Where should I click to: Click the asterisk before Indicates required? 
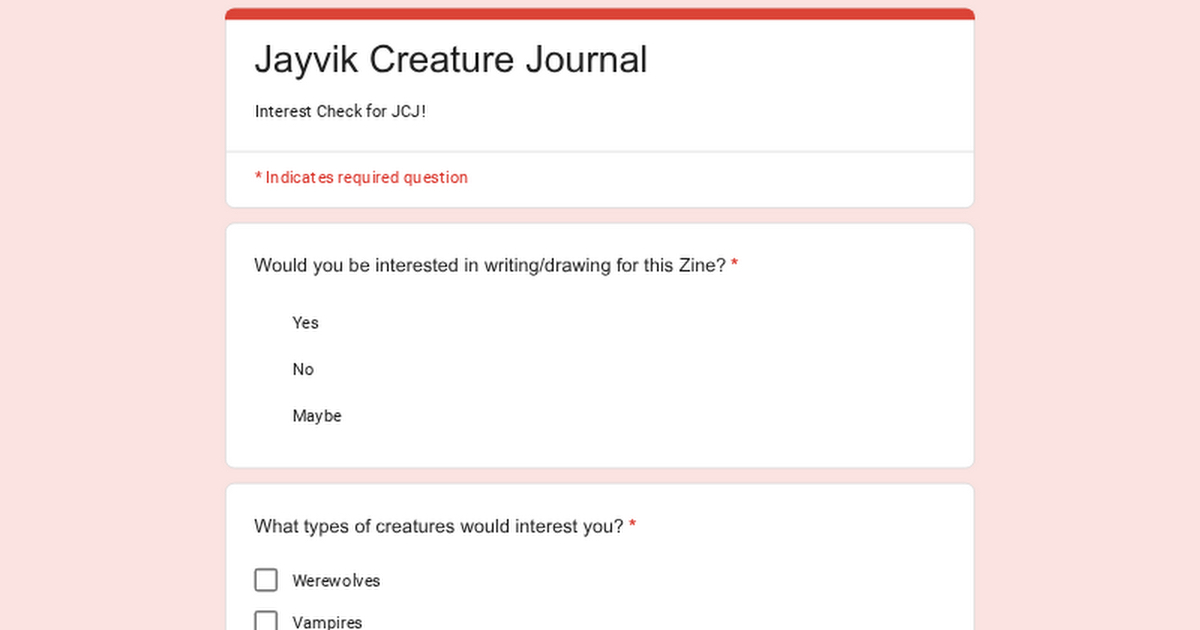pos(258,178)
